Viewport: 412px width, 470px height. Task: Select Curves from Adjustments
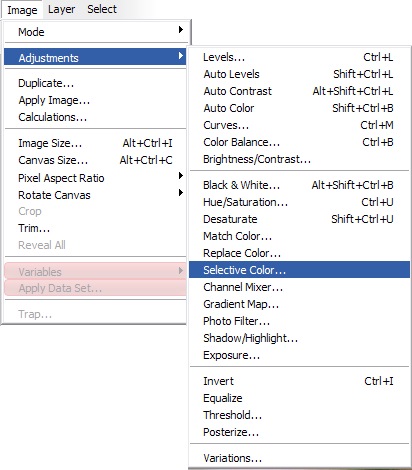(299, 125)
